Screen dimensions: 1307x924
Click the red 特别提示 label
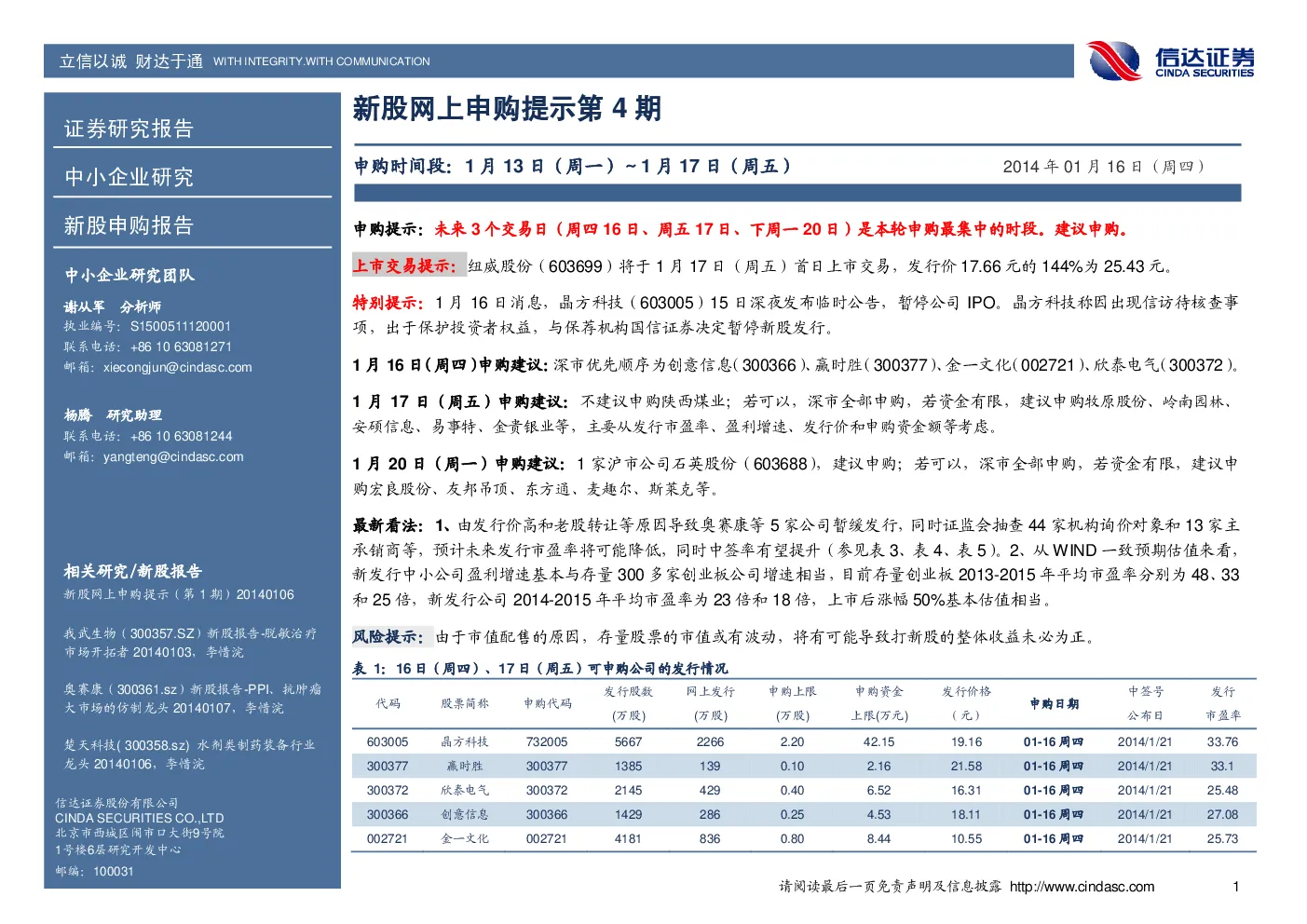388,302
